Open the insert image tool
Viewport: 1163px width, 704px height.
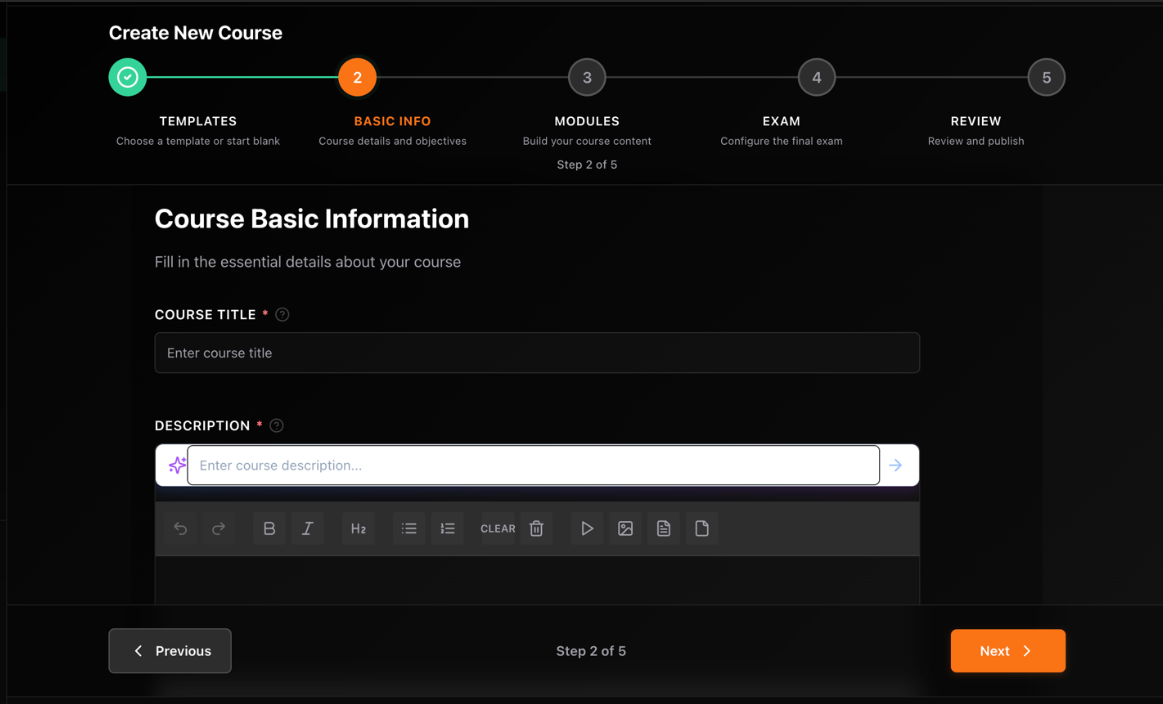(x=625, y=528)
